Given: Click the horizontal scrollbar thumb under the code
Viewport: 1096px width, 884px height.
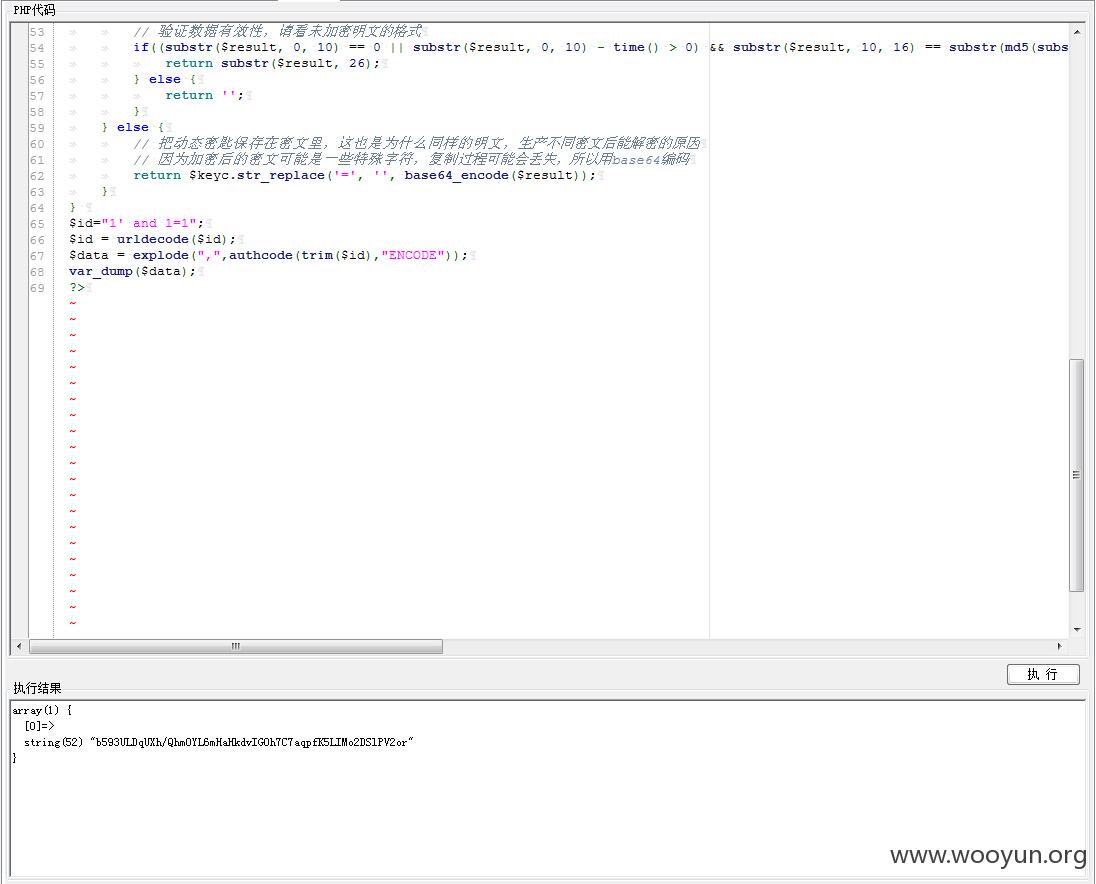Looking at the screenshot, I should 236,647.
